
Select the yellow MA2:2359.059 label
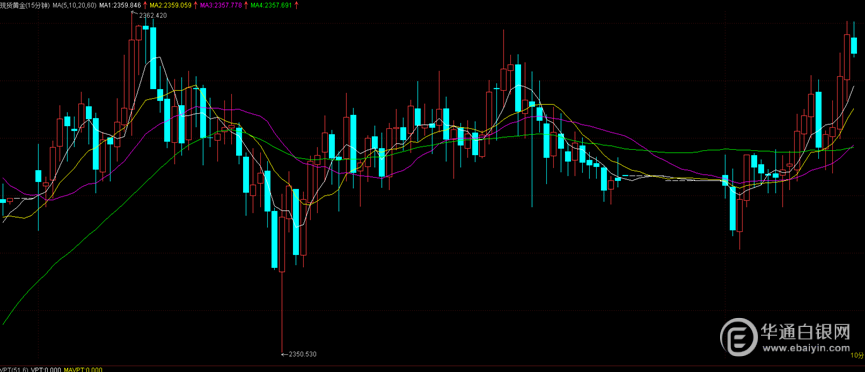point(170,5)
